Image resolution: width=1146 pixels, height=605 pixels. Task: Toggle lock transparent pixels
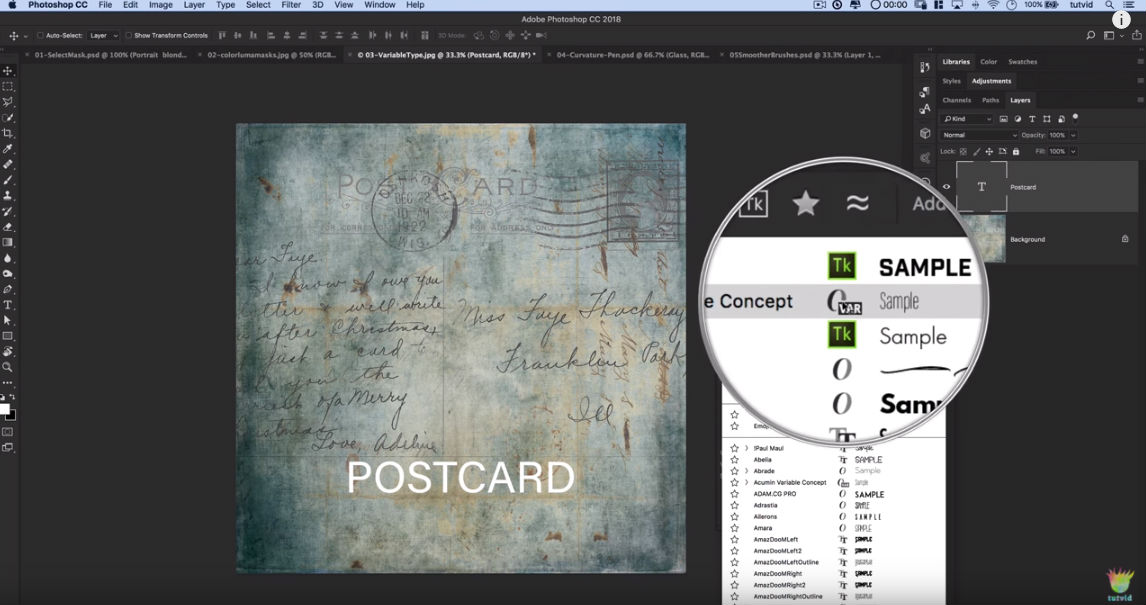963,151
